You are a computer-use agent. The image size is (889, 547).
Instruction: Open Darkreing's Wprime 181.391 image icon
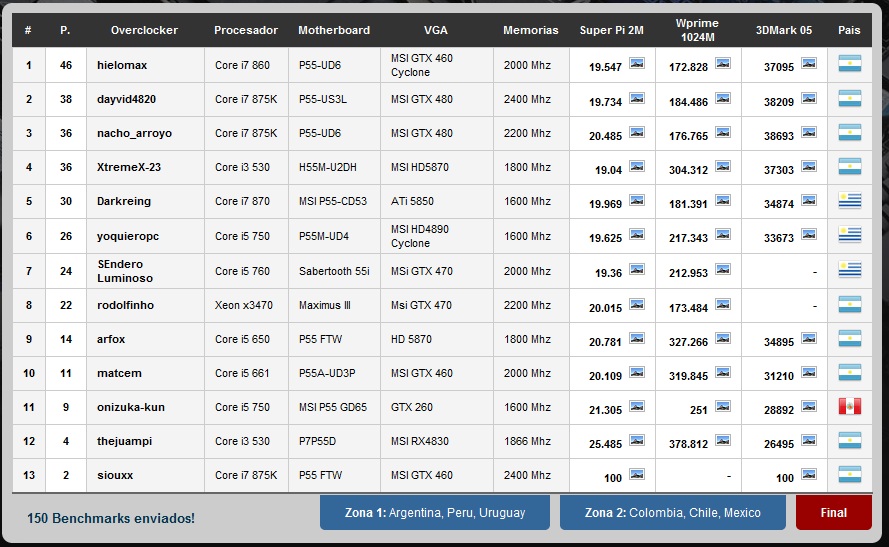point(722,201)
